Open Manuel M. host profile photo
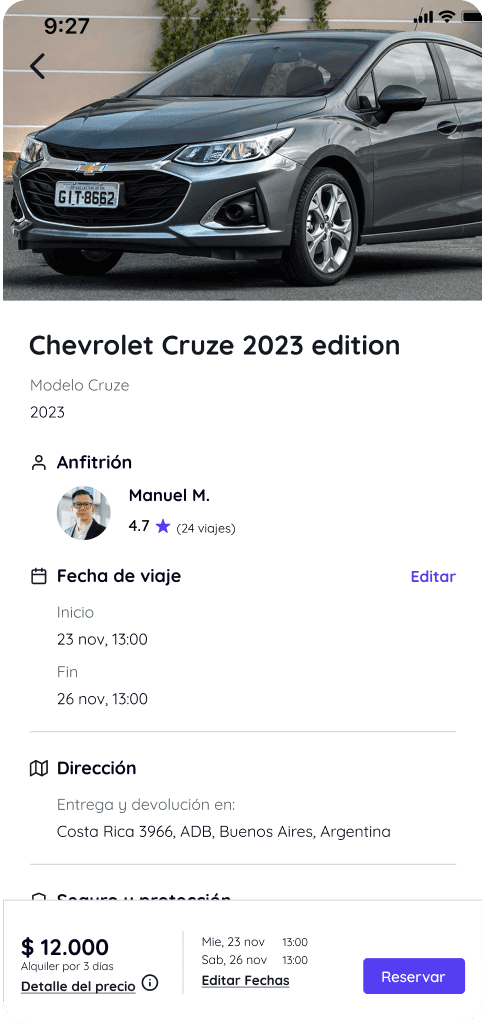 click(83, 513)
